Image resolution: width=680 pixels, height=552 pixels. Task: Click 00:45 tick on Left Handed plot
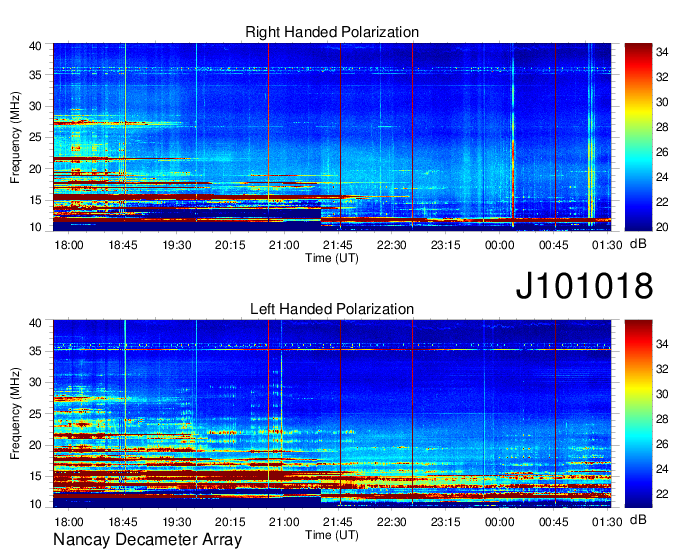(554, 522)
